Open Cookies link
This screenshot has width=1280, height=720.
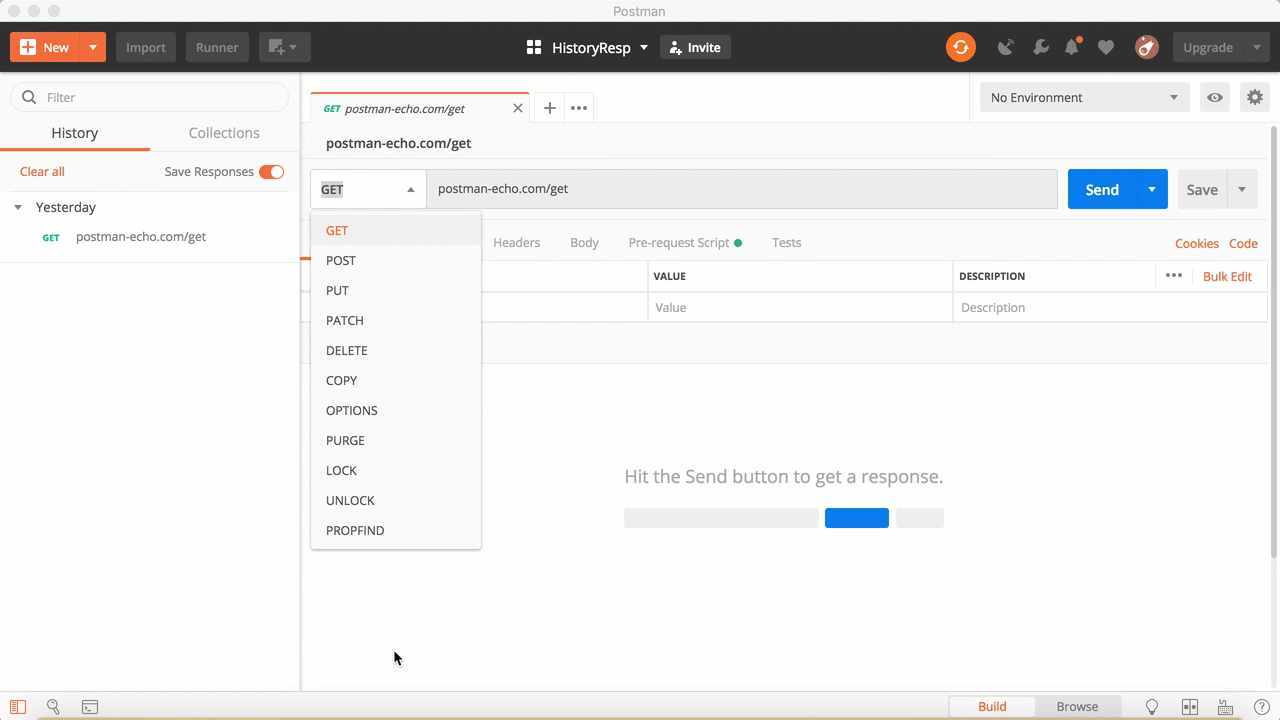(1197, 243)
